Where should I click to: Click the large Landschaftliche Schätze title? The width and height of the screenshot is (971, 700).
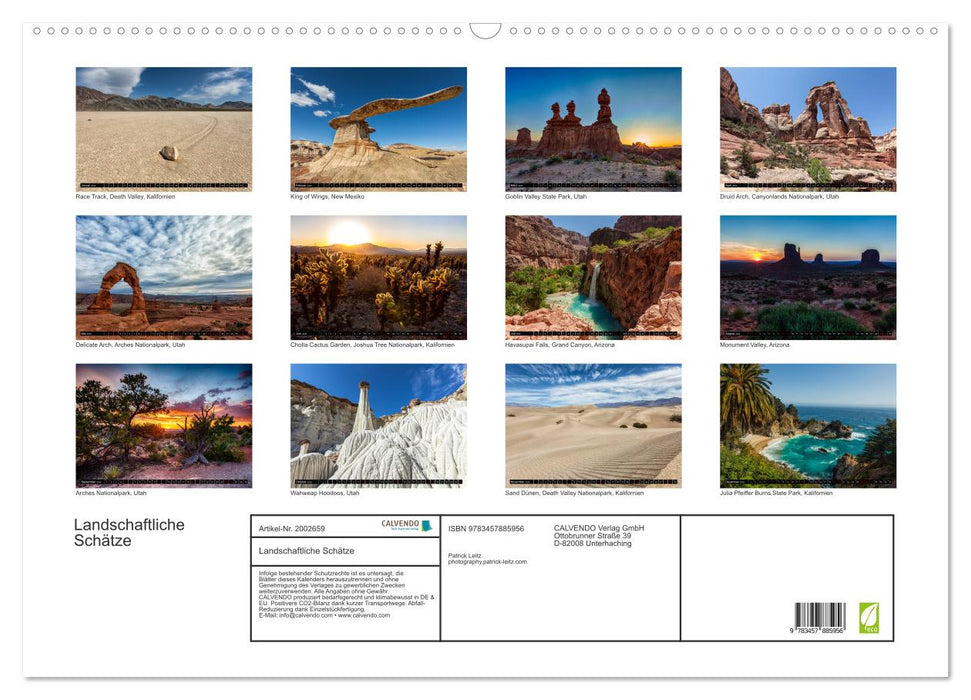click(129, 533)
